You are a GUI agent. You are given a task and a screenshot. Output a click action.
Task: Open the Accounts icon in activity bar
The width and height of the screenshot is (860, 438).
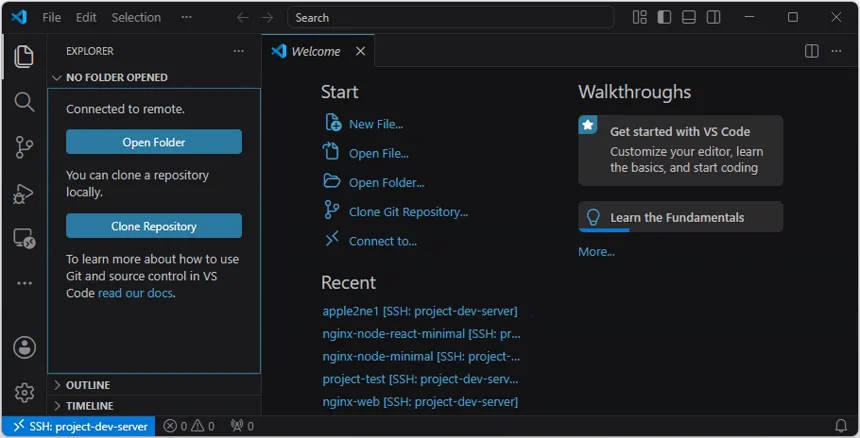pos(24,348)
